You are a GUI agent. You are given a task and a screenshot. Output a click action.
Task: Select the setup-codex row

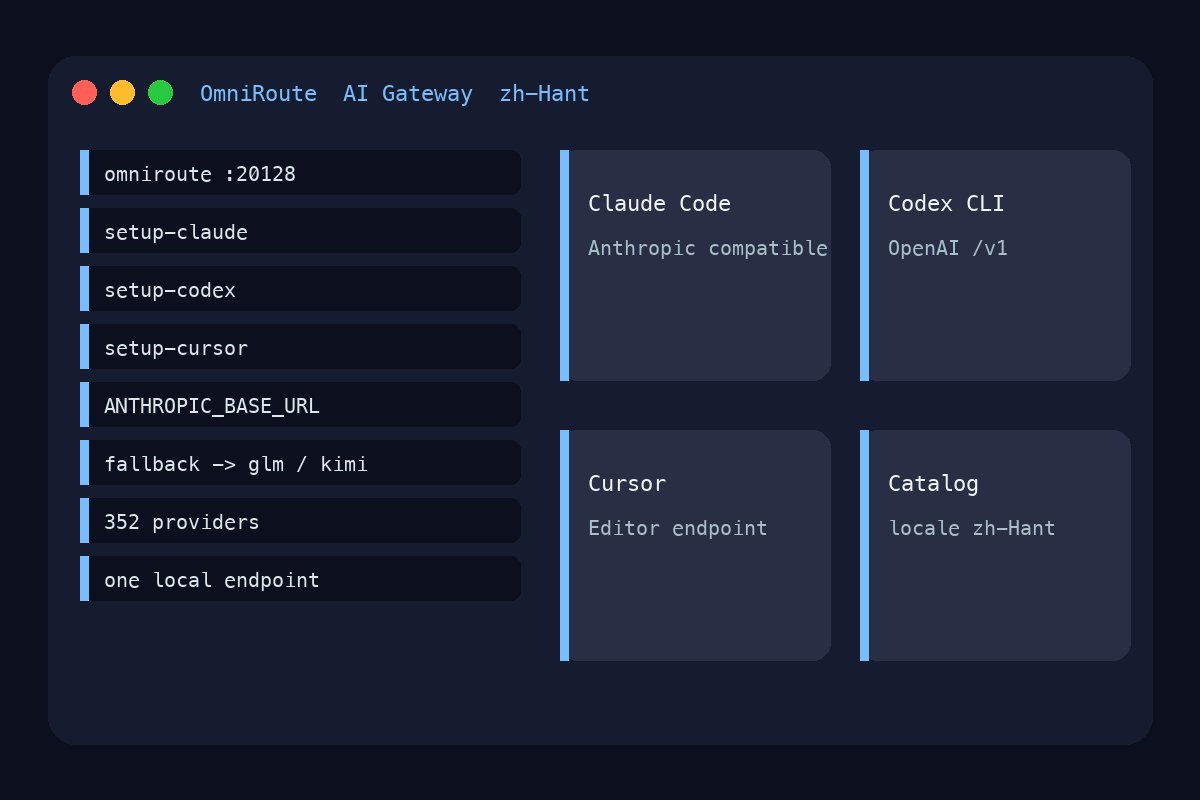(300, 288)
